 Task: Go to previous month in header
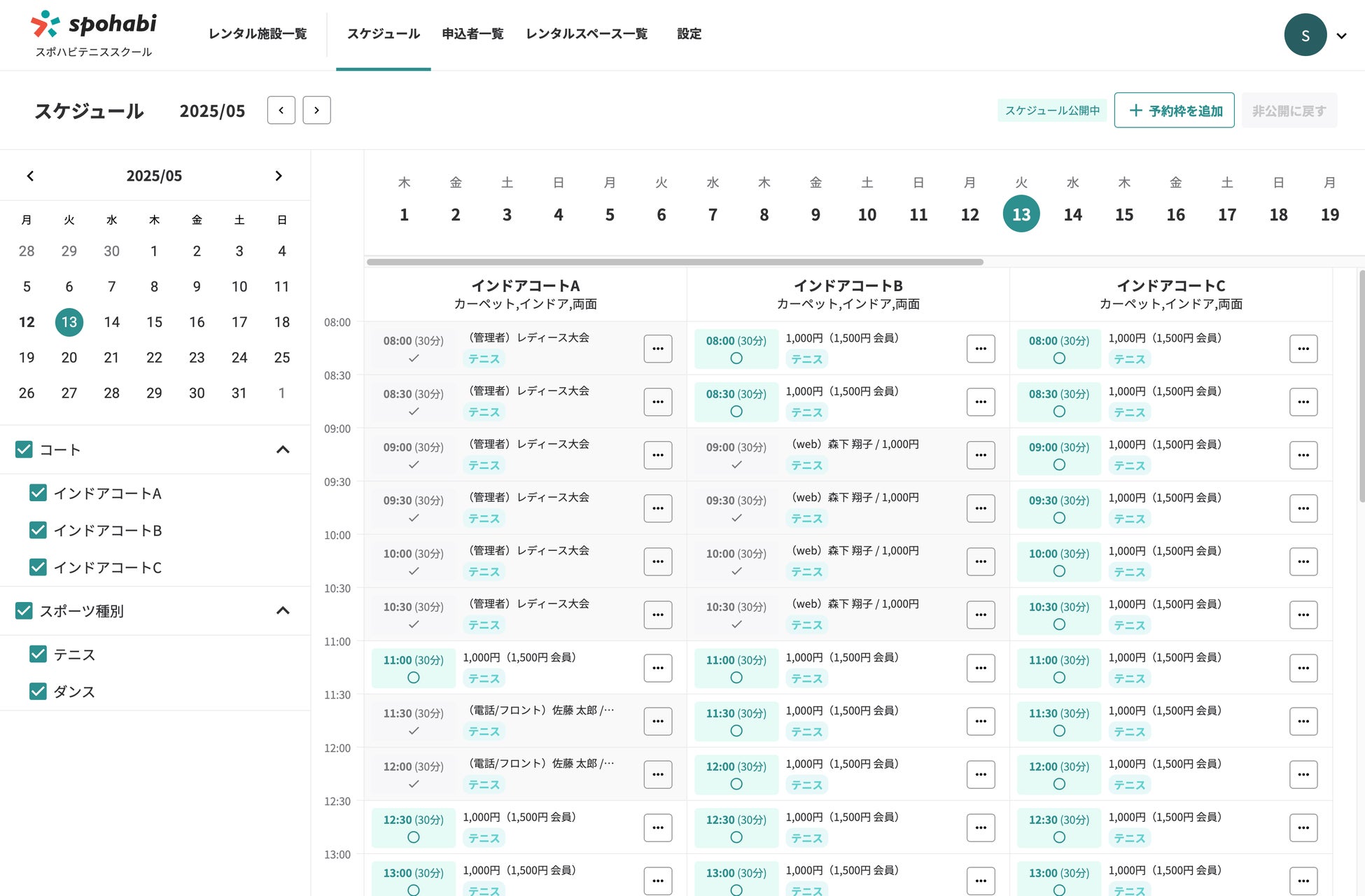[x=281, y=110]
